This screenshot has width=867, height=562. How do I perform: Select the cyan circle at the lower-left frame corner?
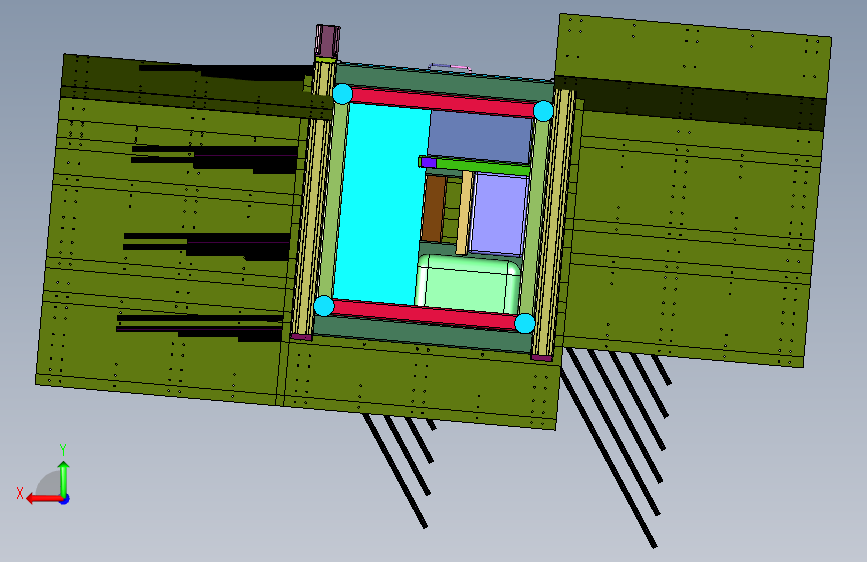pos(324,306)
